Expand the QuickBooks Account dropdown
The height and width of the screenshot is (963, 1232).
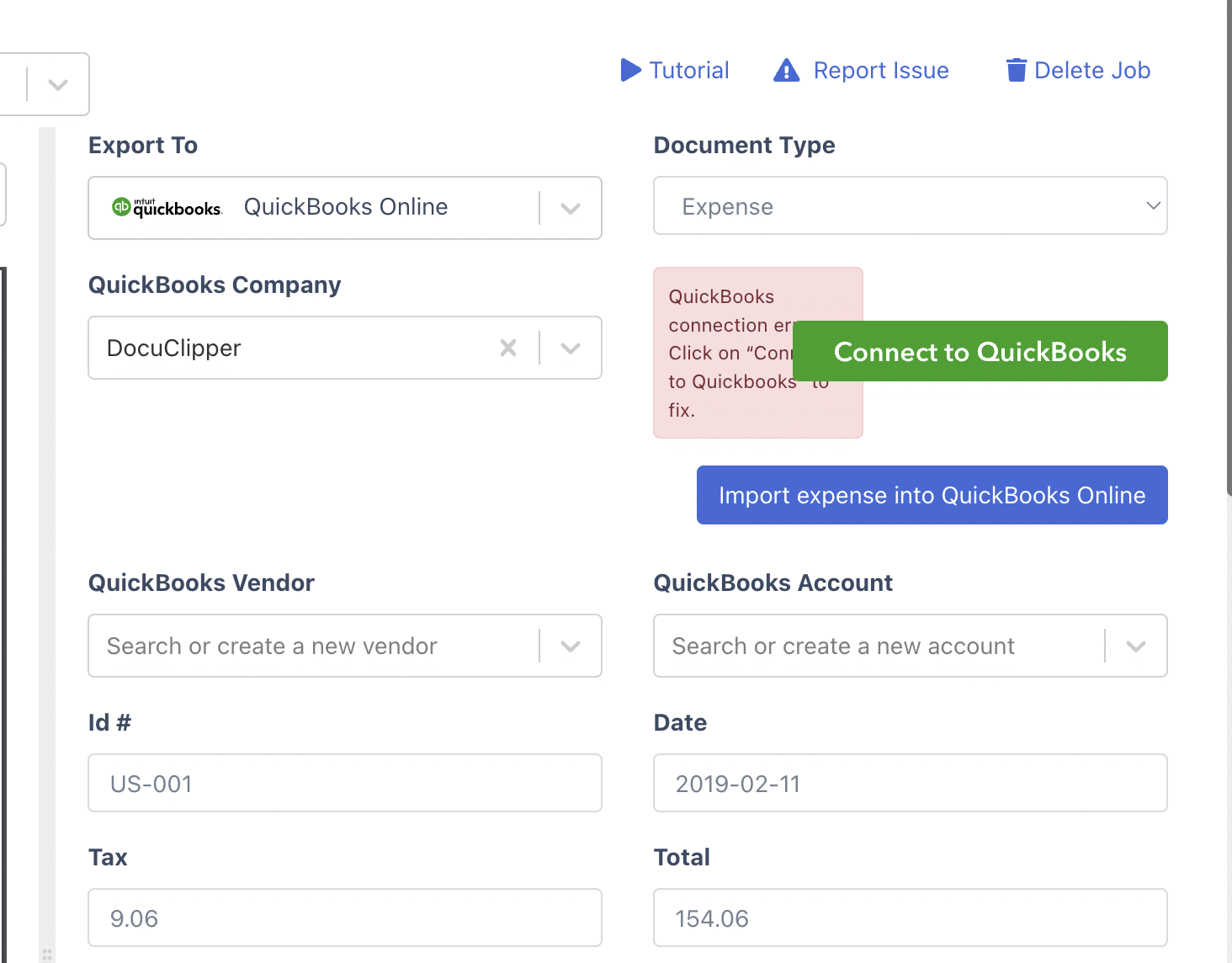tap(1136, 646)
